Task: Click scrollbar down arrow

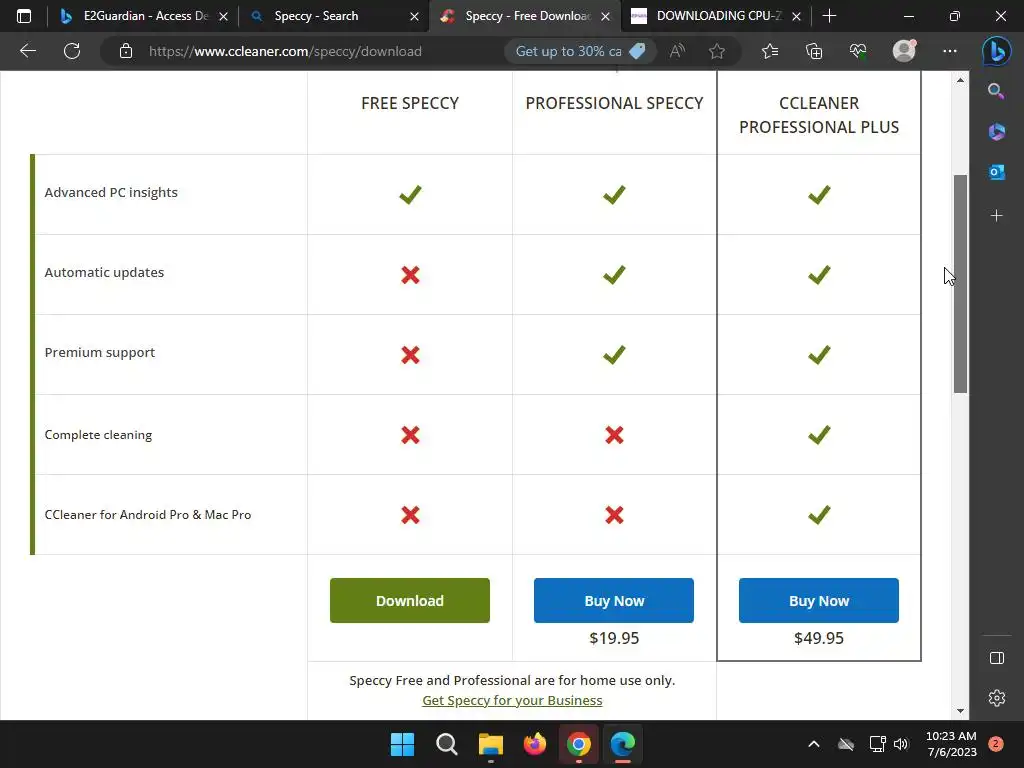Action: pyautogui.click(x=960, y=711)
